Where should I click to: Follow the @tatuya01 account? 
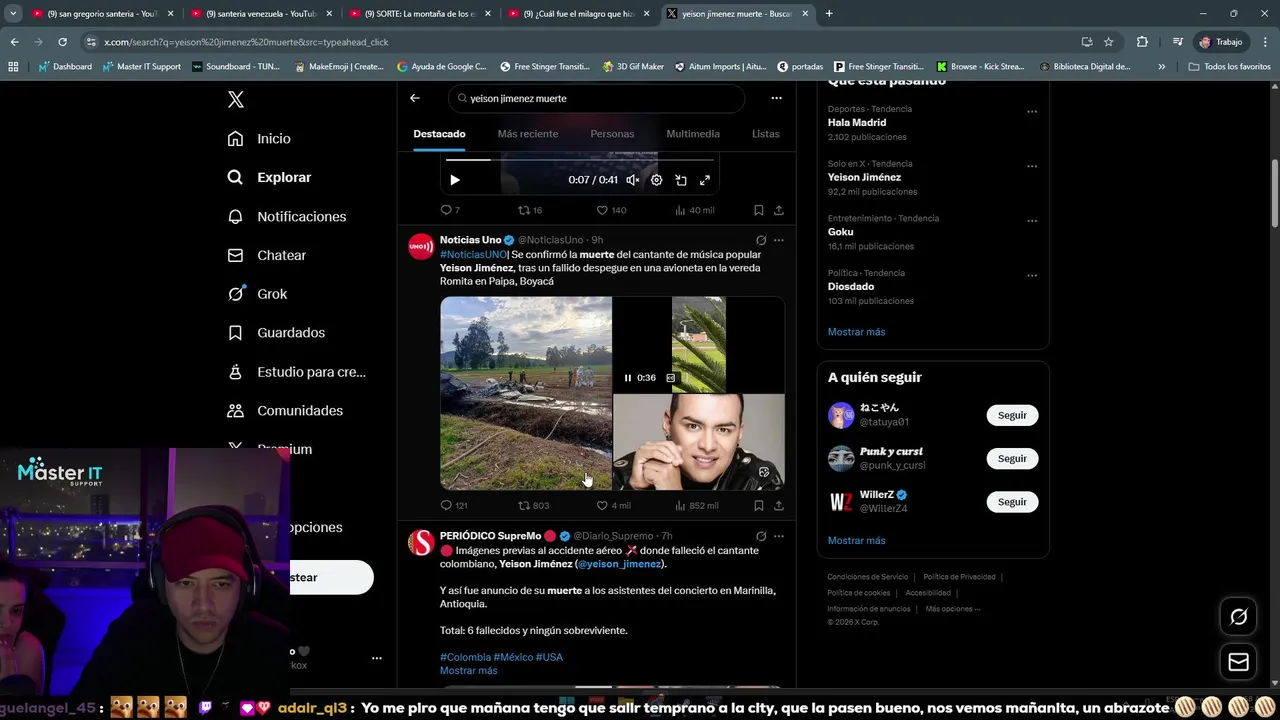[1012, 415]
